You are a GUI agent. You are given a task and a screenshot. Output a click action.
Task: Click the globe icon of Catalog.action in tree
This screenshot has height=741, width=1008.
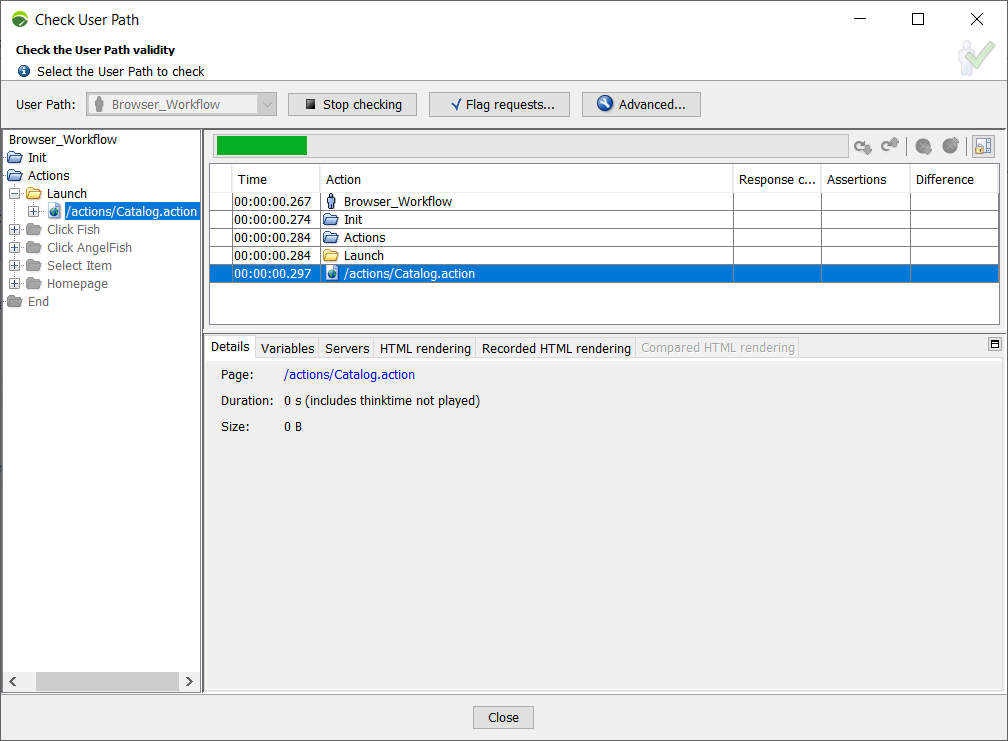54,212
